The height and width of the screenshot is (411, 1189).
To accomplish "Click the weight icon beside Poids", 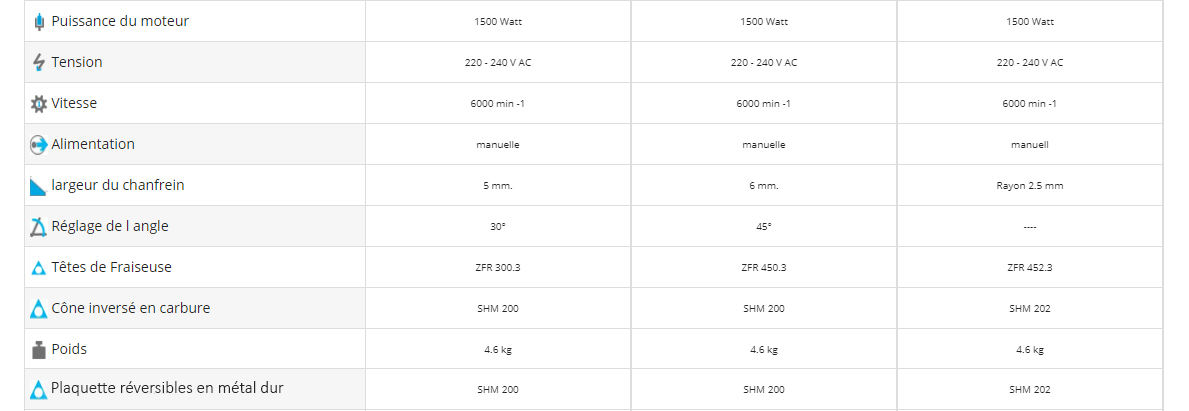I will click(x=39, y=350).
